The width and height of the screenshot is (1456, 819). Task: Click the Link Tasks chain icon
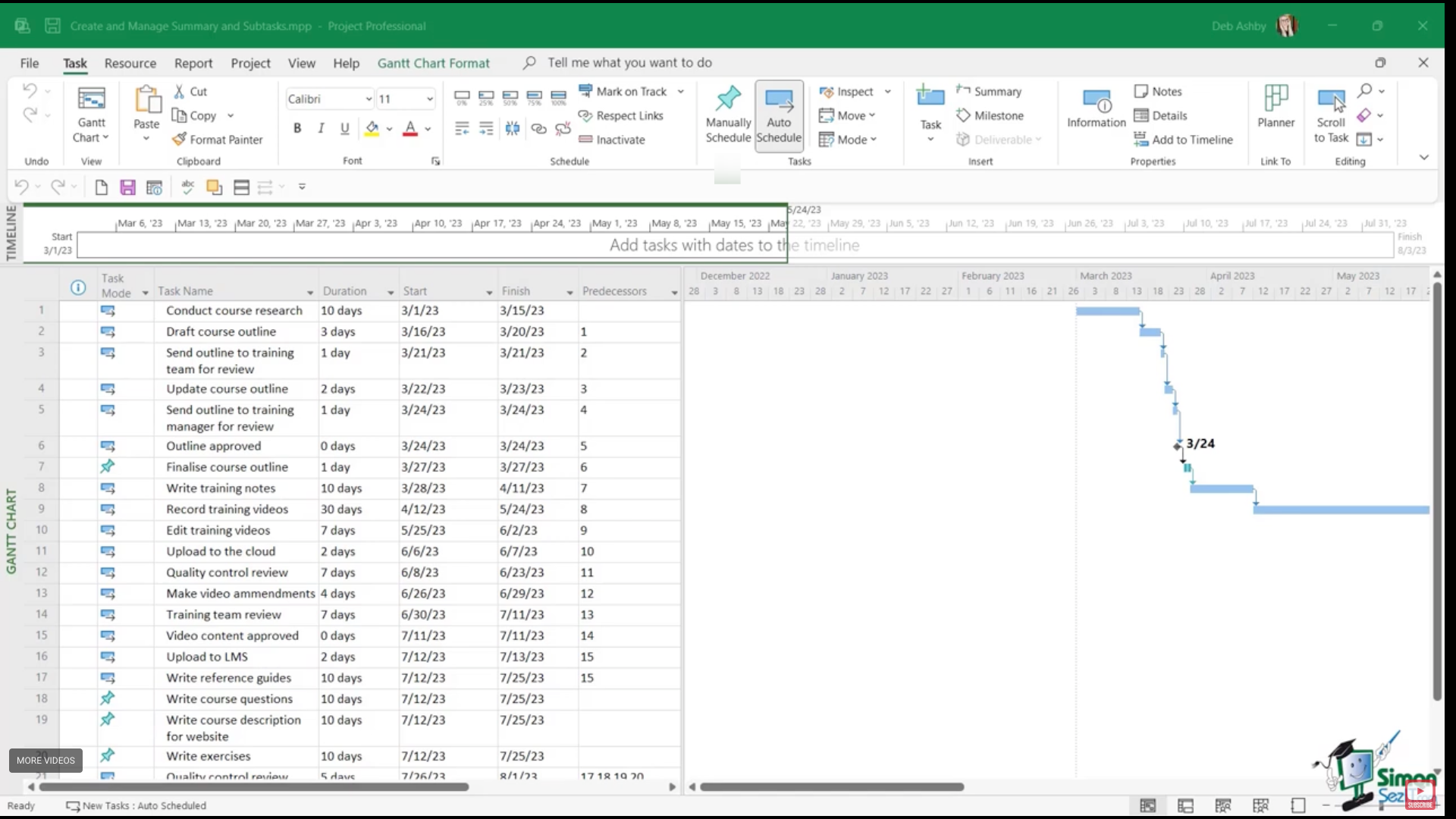pos(538,128)
